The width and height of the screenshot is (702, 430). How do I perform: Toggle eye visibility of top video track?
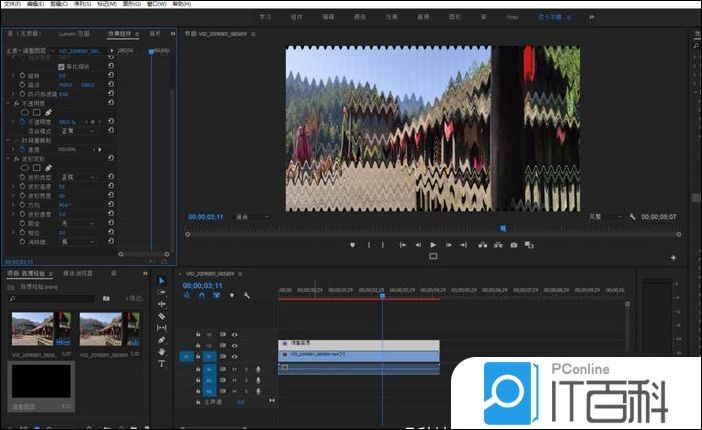[235, 334]
